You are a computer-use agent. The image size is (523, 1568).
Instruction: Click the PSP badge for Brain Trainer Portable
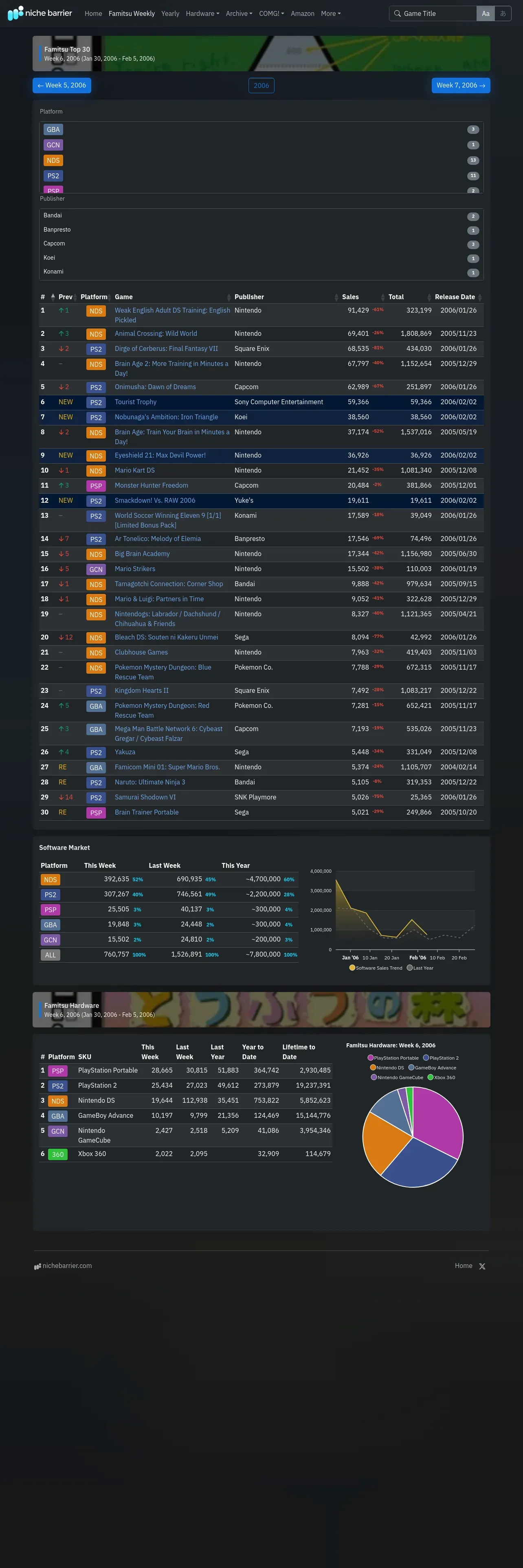coord(96,813)
